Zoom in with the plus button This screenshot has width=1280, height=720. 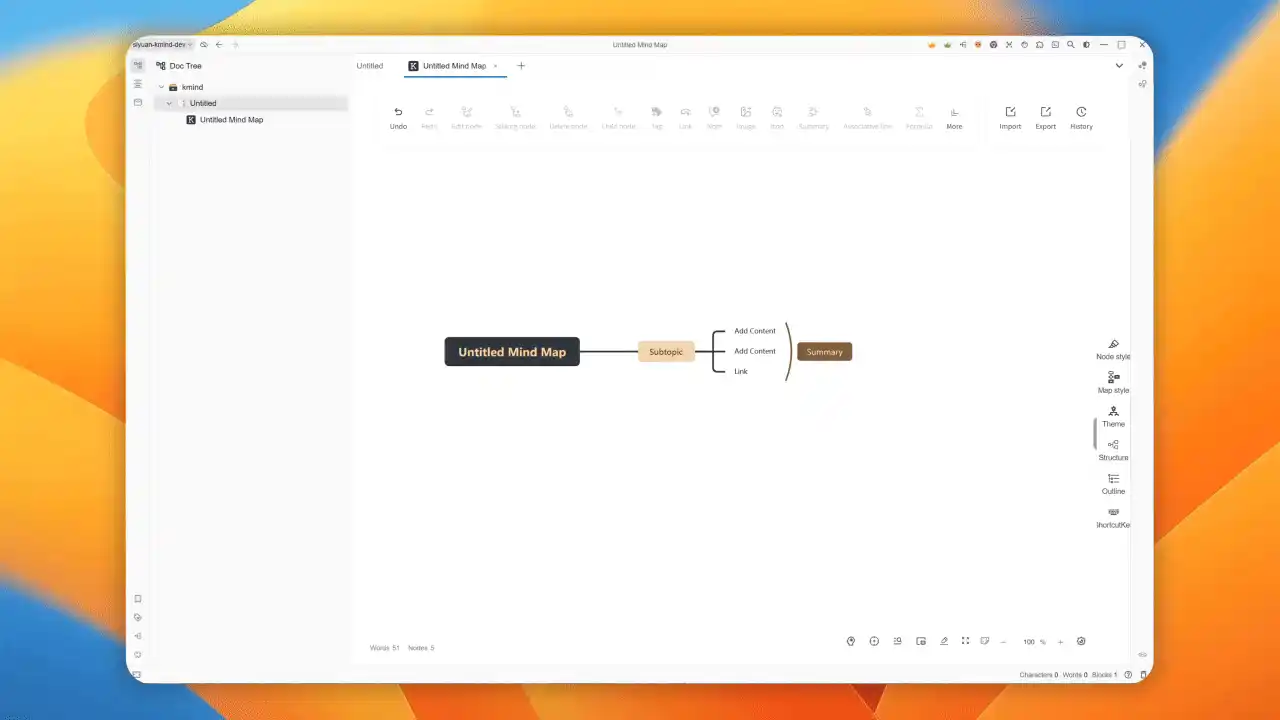[x=1061, y=642]
